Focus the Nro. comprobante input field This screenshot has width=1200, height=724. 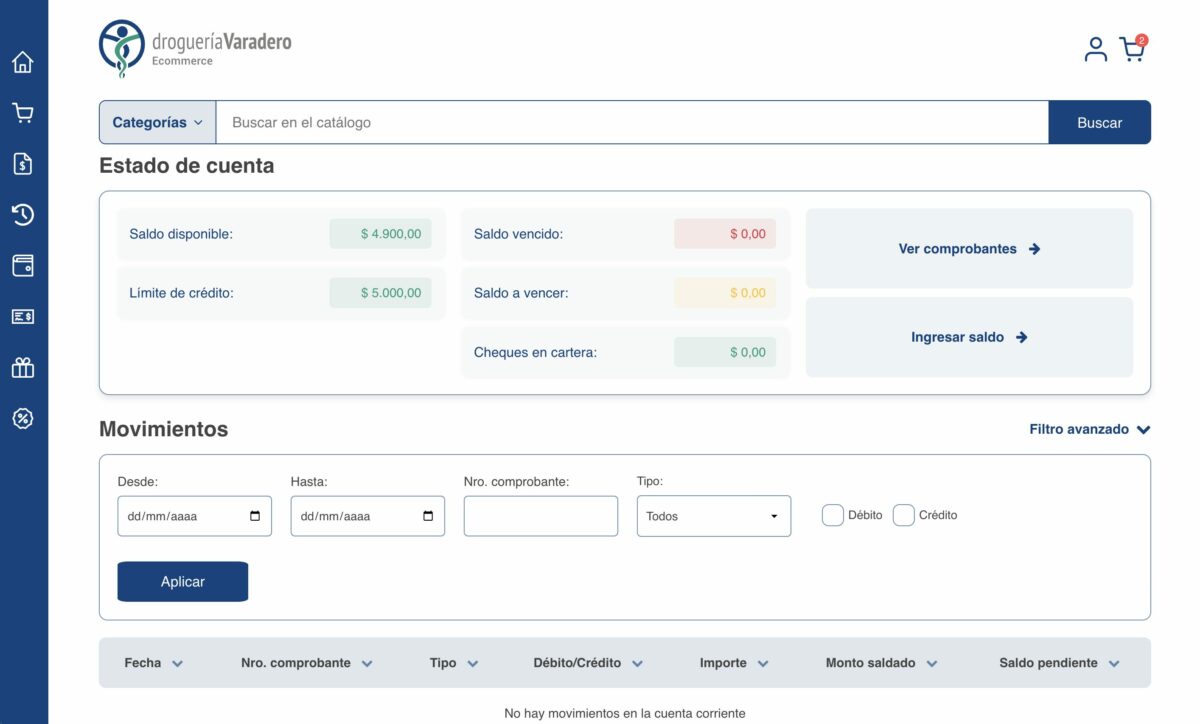click(540, 516)
